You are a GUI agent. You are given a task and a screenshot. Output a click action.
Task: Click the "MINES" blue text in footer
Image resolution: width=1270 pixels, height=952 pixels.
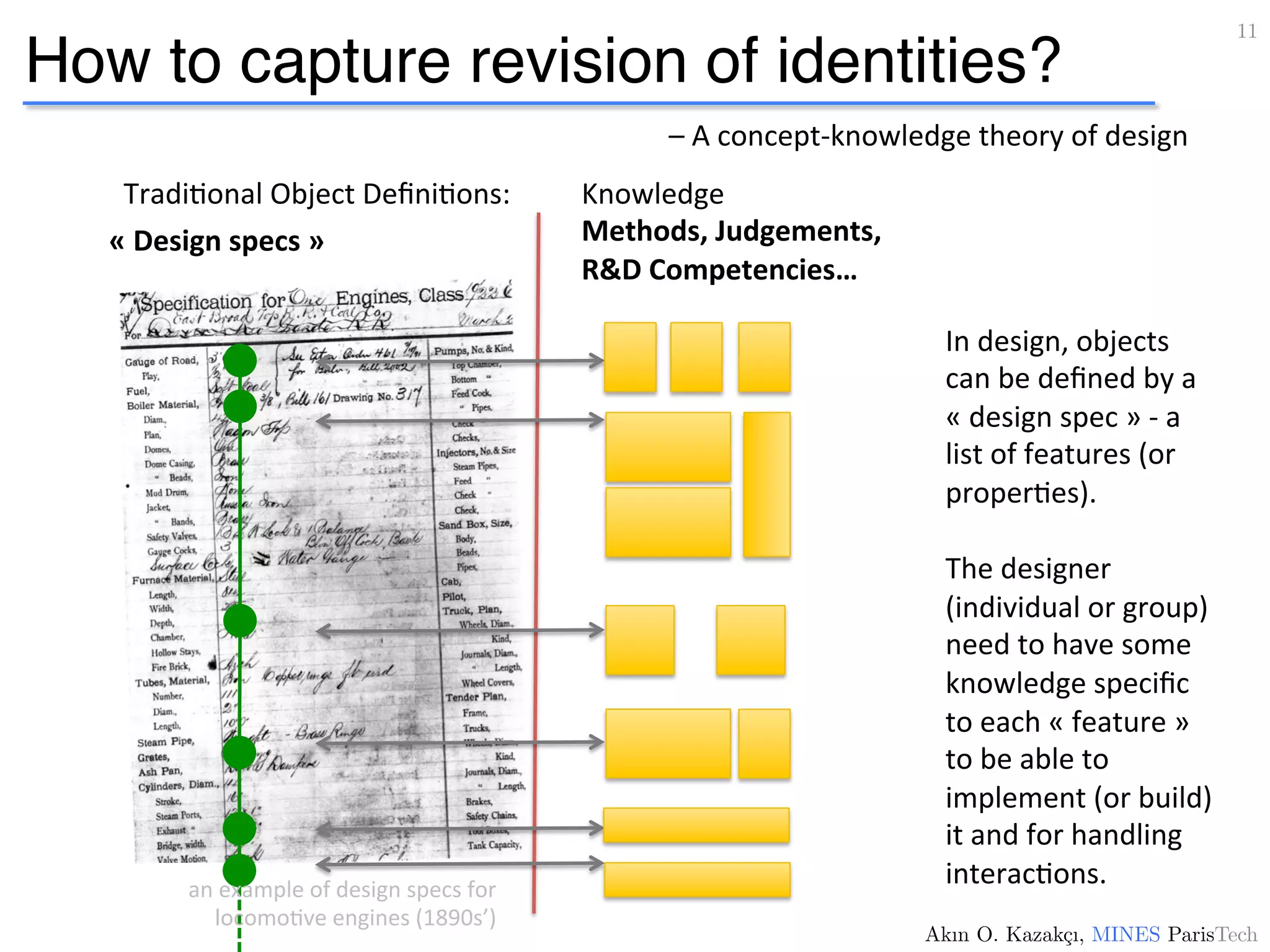[1126, 934]
